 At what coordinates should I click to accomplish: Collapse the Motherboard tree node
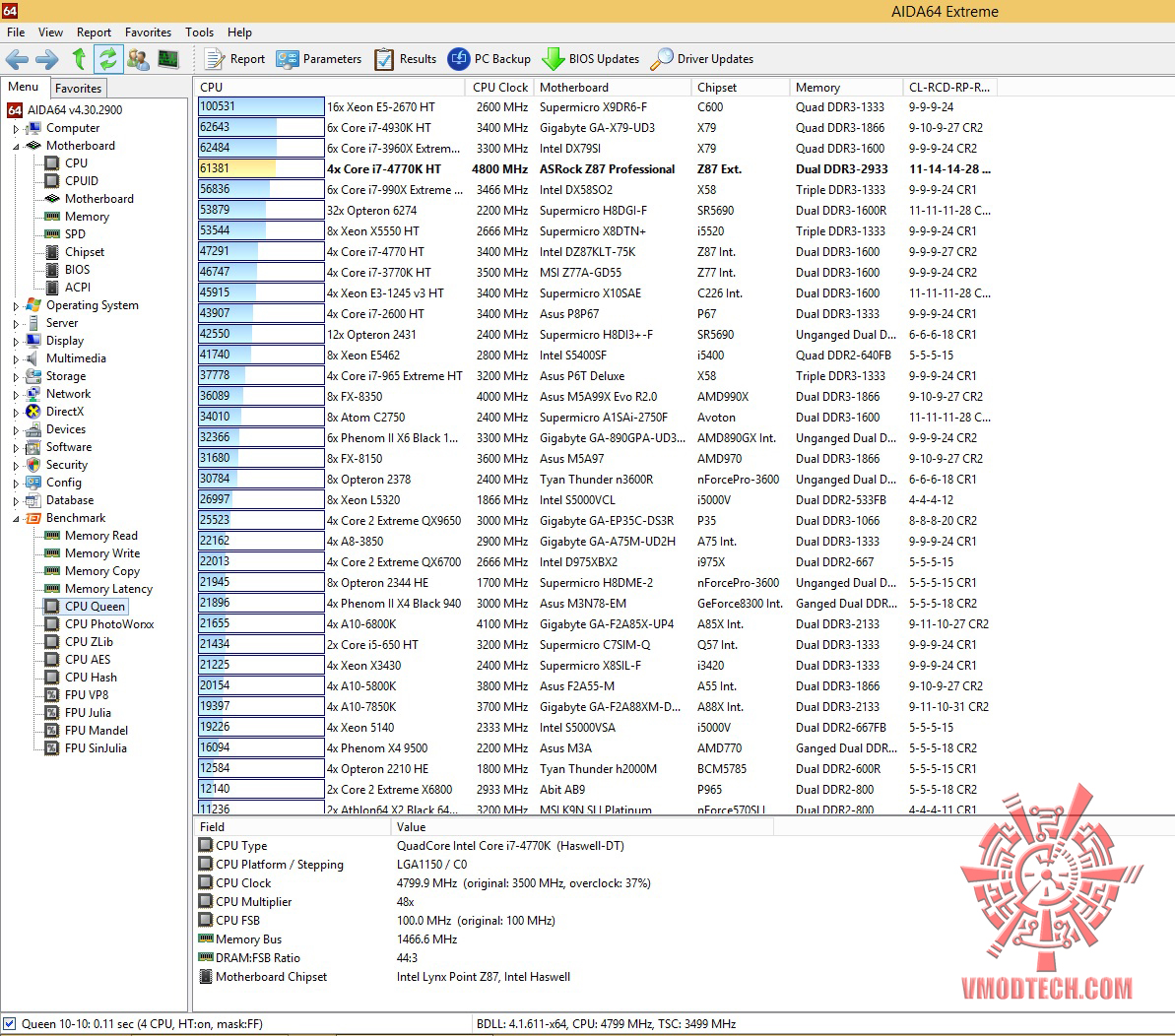click(16, 146)
